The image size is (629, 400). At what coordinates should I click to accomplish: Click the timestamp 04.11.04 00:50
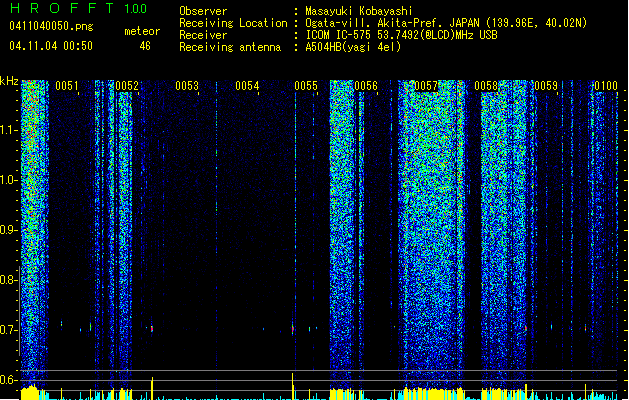point(51,46)
